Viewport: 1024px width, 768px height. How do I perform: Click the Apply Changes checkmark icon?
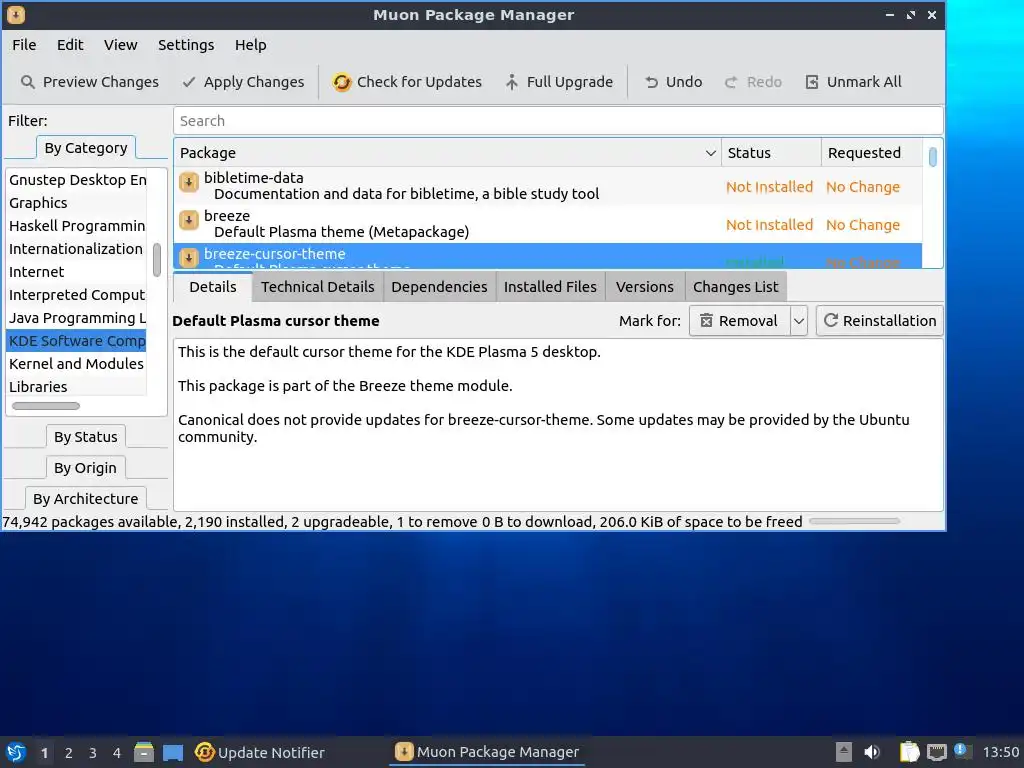coord(189,82)
